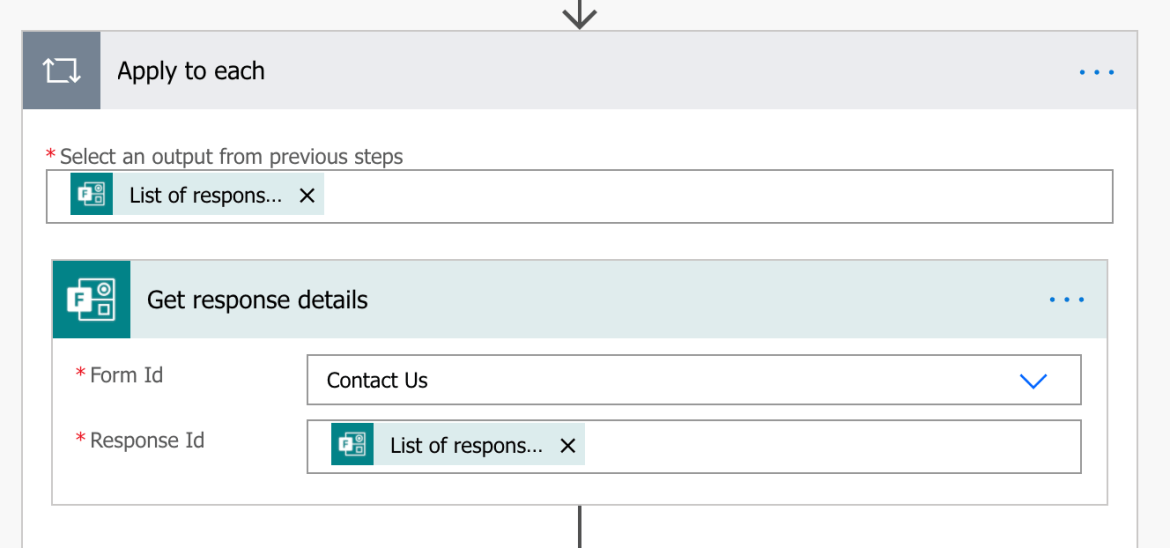The image size is (1170, 548).
Task: Click the Form Id field label
Action: tap(126, 375)
